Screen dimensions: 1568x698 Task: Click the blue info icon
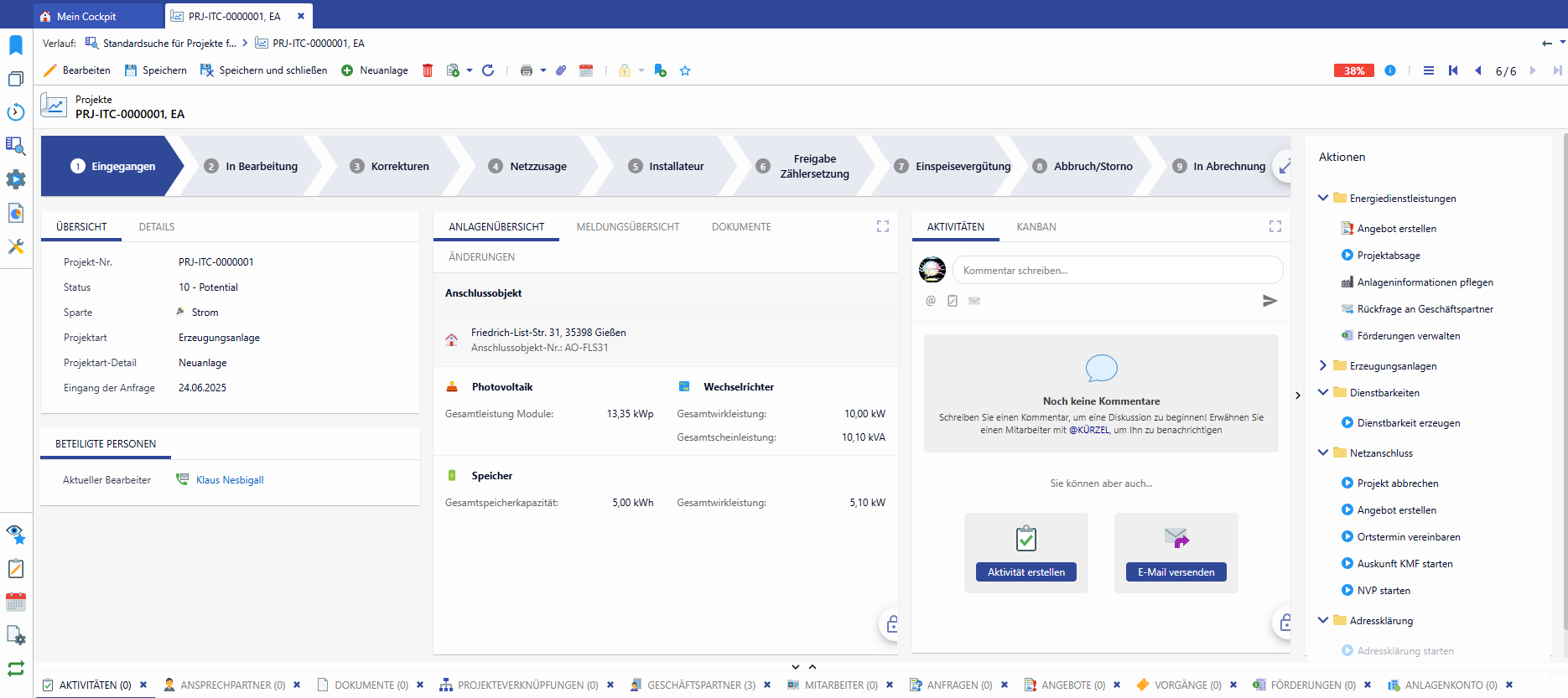1390,70
